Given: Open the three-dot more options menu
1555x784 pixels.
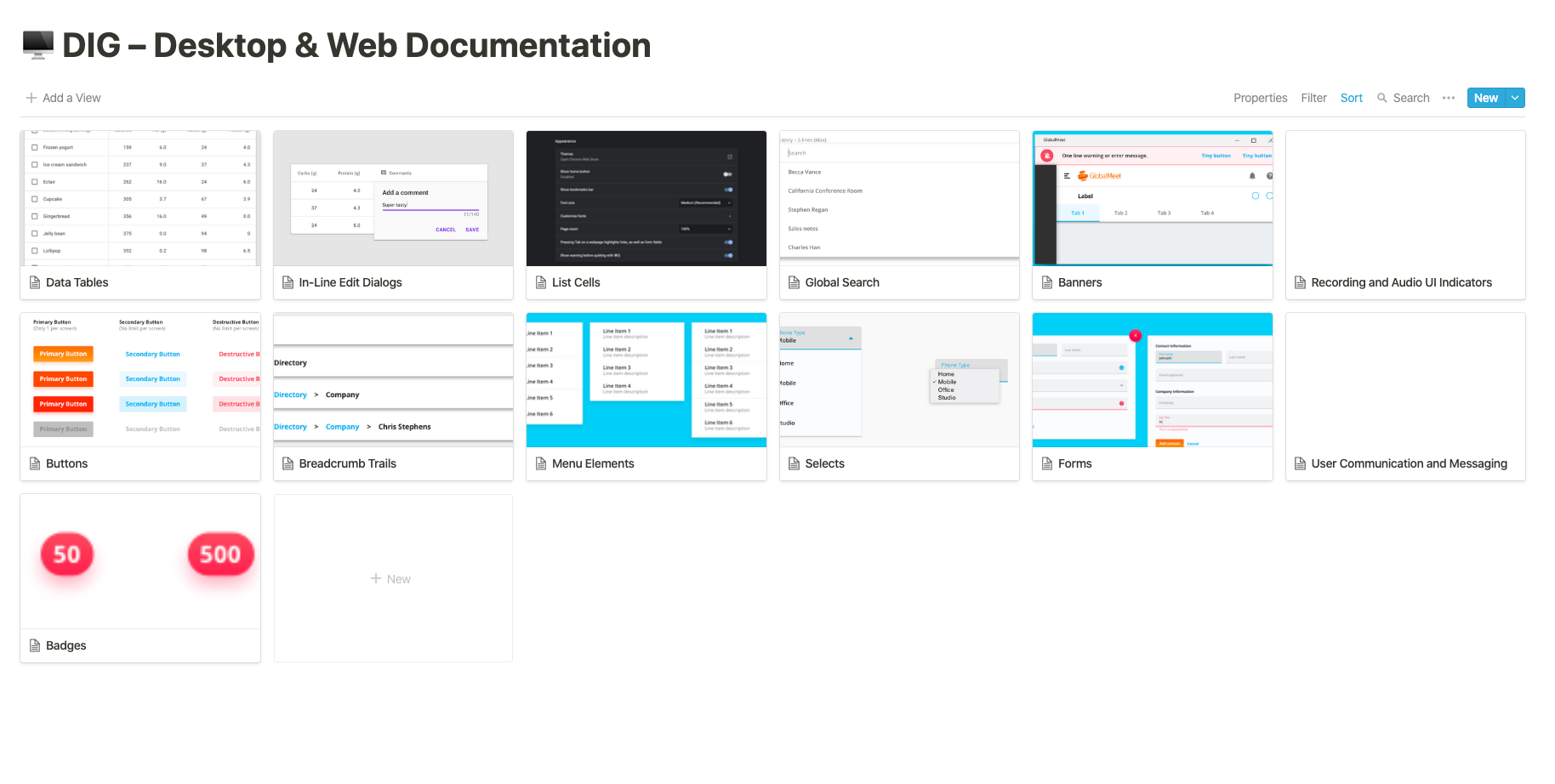Looking at the screenshot, I should (x=1449, y=98).
